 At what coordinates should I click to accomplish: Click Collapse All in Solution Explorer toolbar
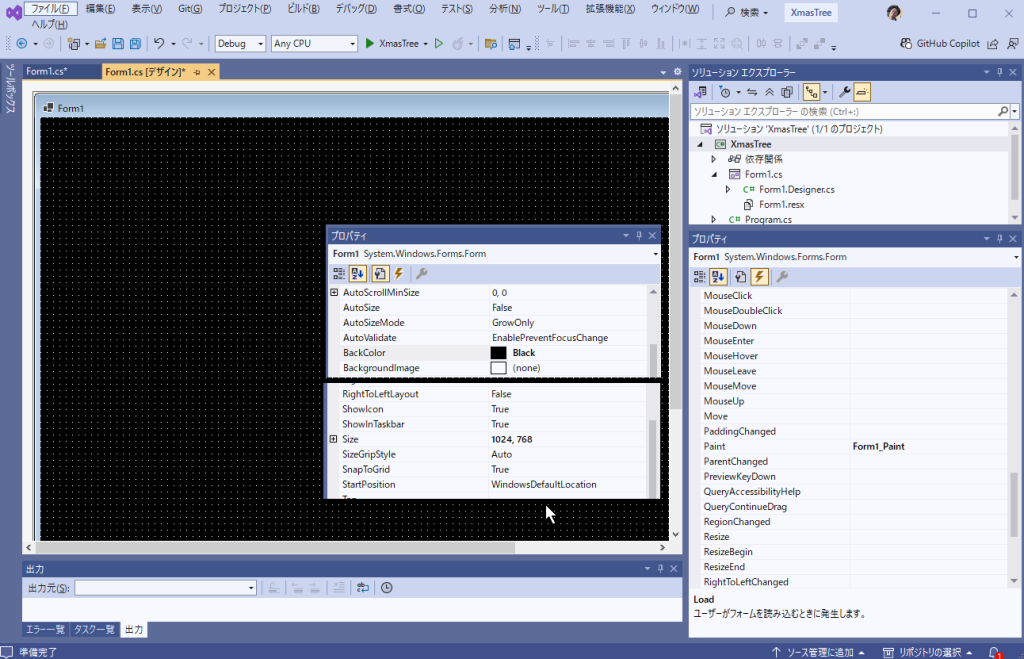pos(769,92)
